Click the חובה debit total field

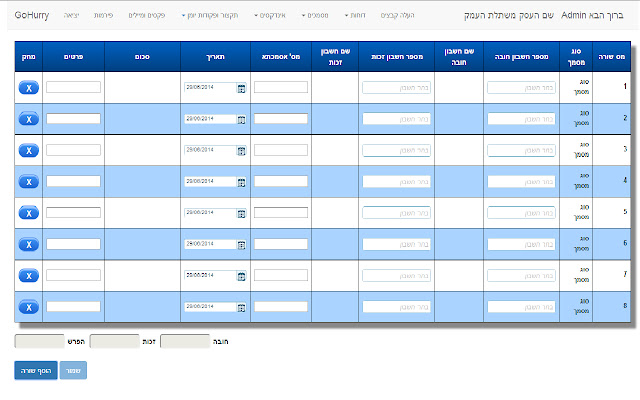[x=185, y=341]
